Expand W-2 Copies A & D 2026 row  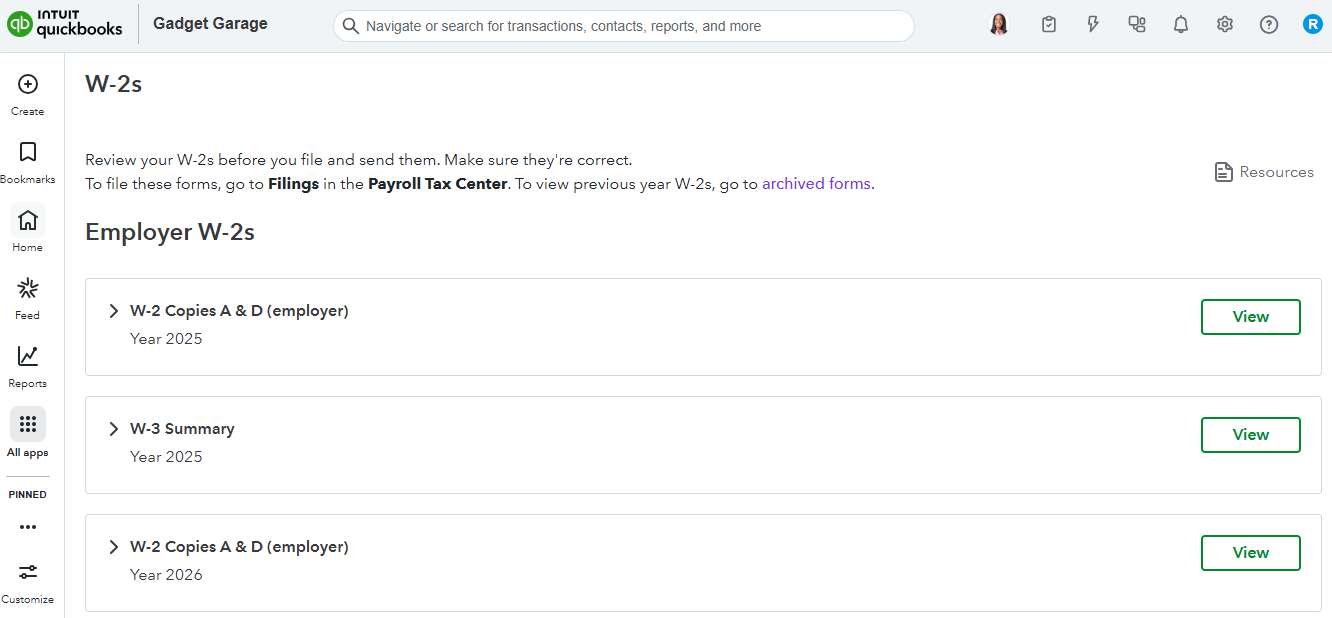[x=114, y=547]
